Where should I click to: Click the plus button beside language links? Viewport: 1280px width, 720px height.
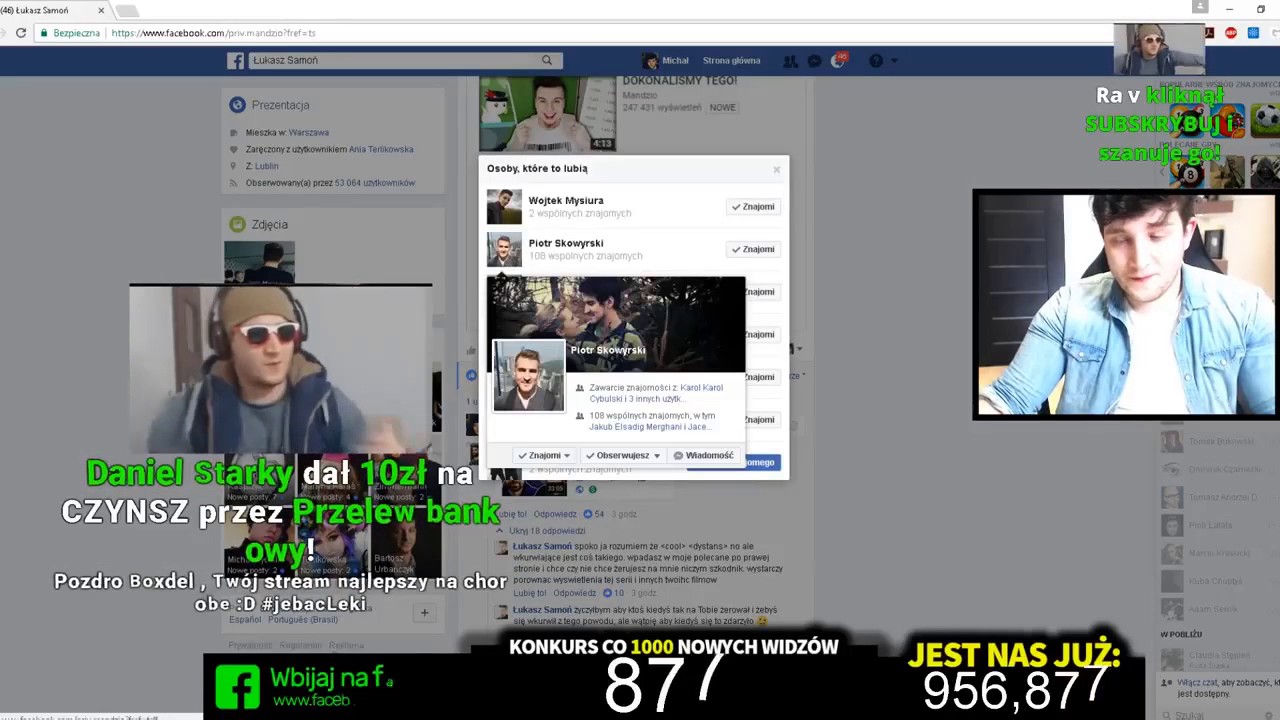(424, 613)
